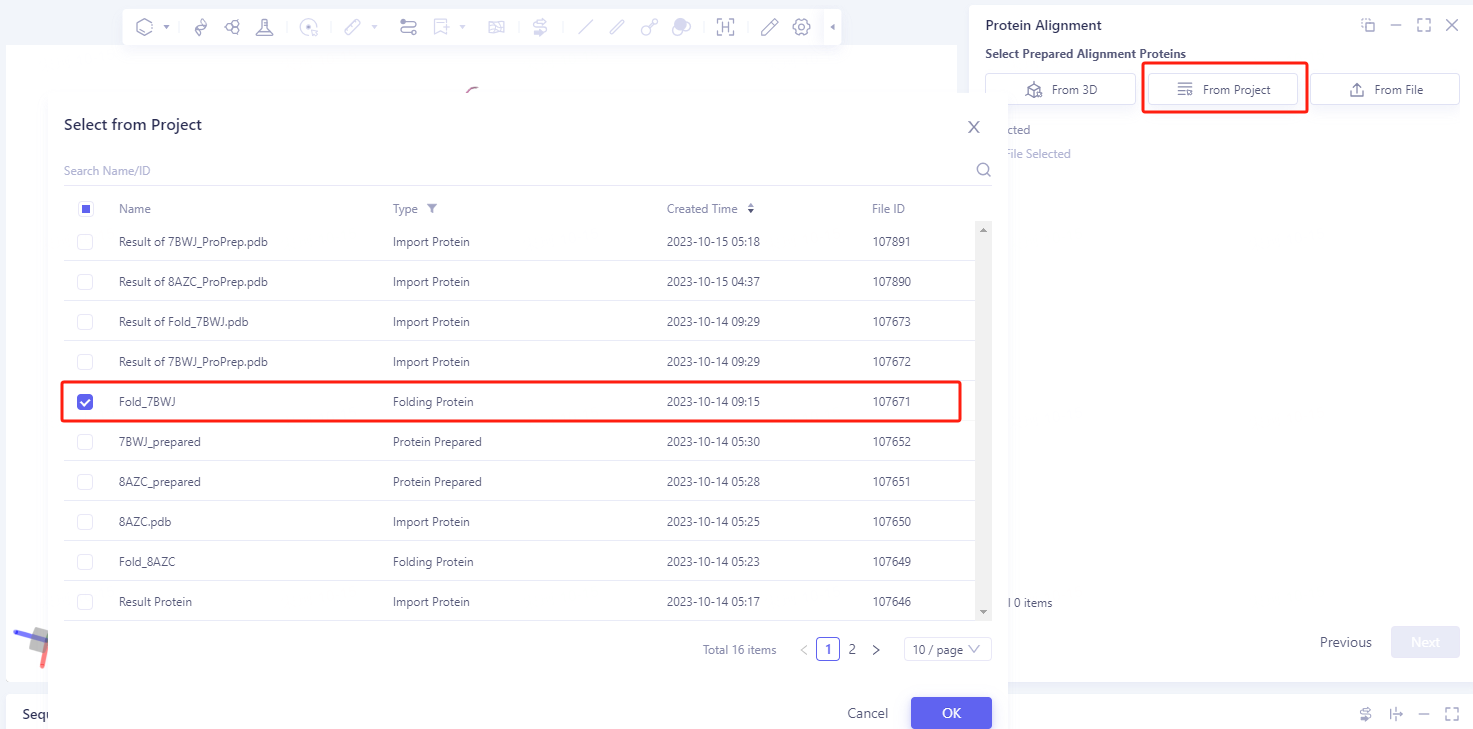Click the Next button in alignment panel

click(1425, 642)
